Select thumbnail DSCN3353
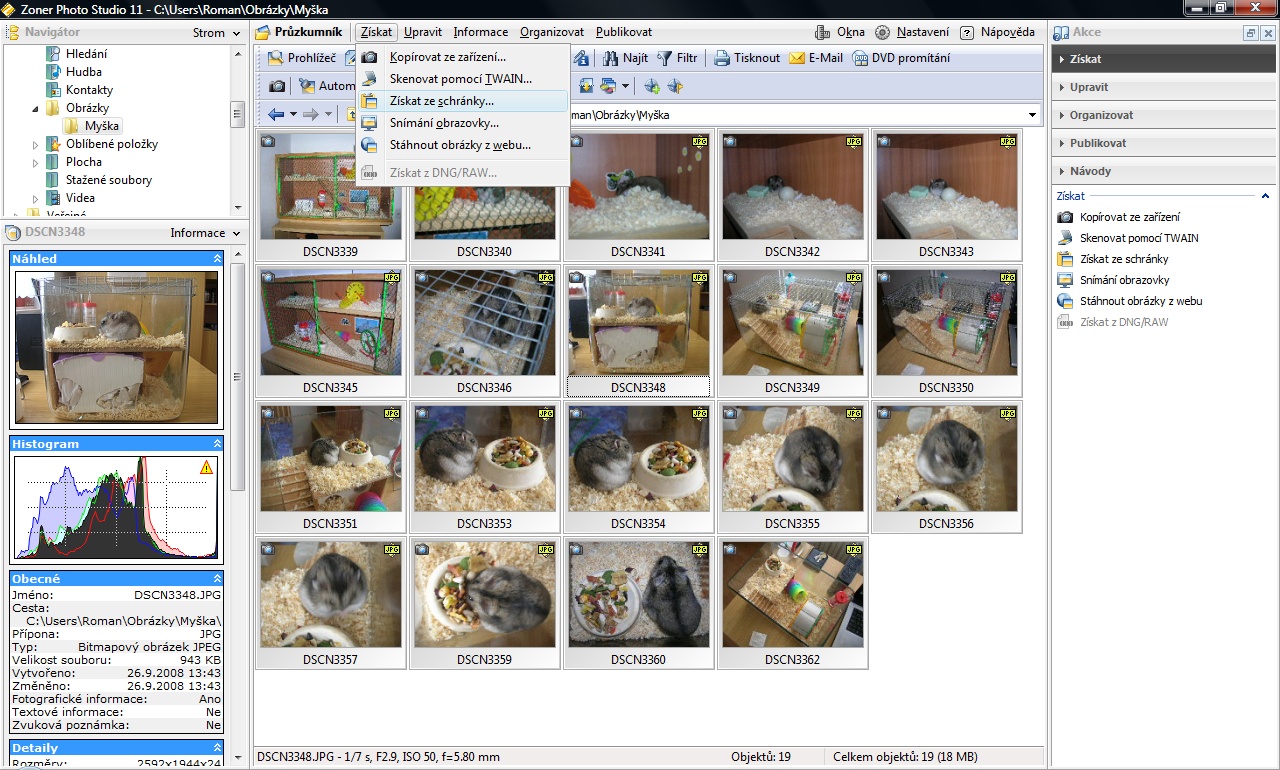Viewport: 1280px width, 770px height. (485, 467)
